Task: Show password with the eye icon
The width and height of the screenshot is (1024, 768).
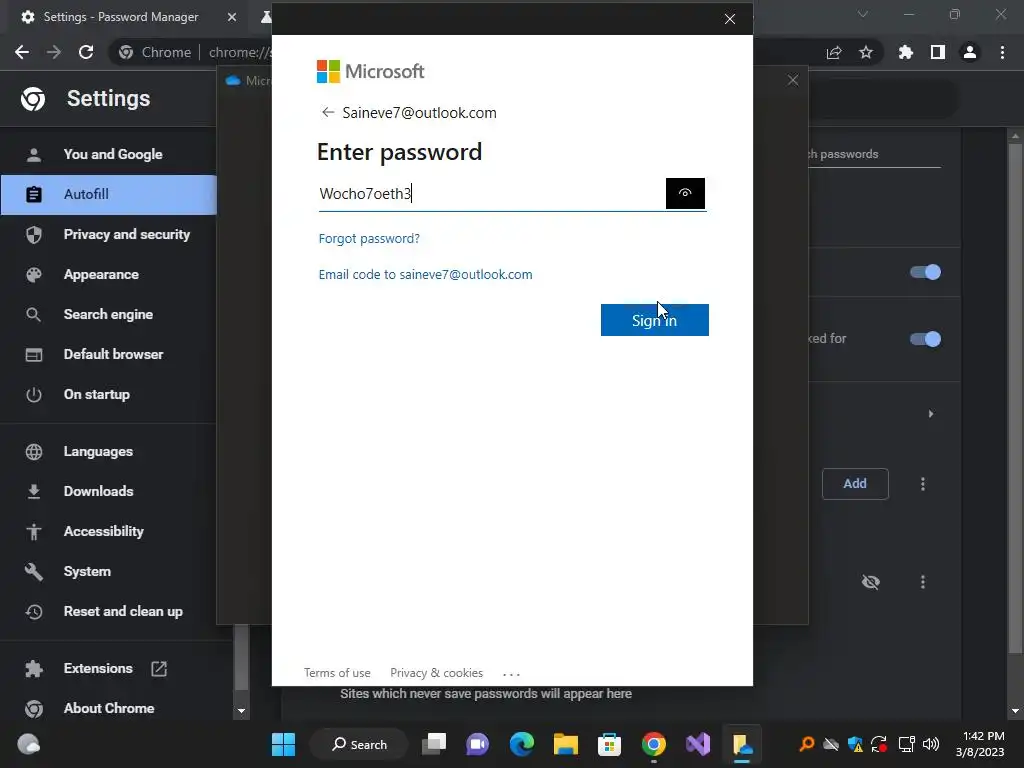Action: (685, 193)
